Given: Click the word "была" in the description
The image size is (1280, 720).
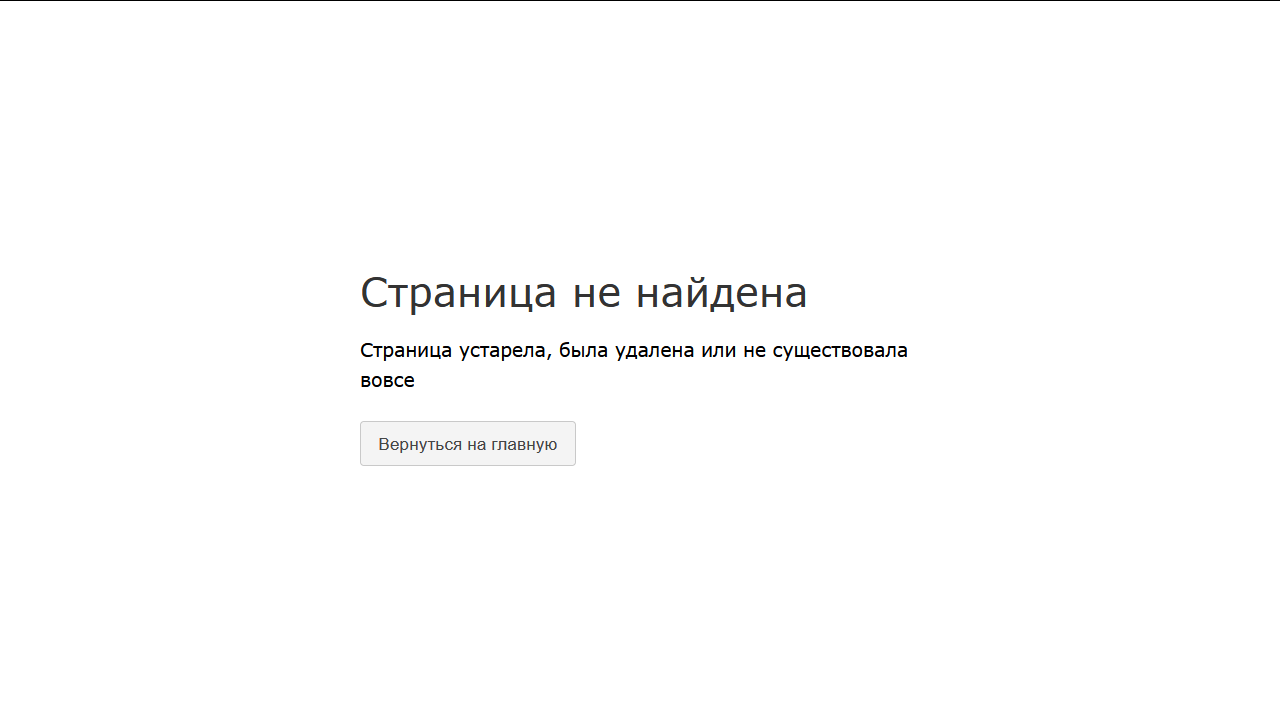Looking at the screenshot, I should (x=582, y=351).
